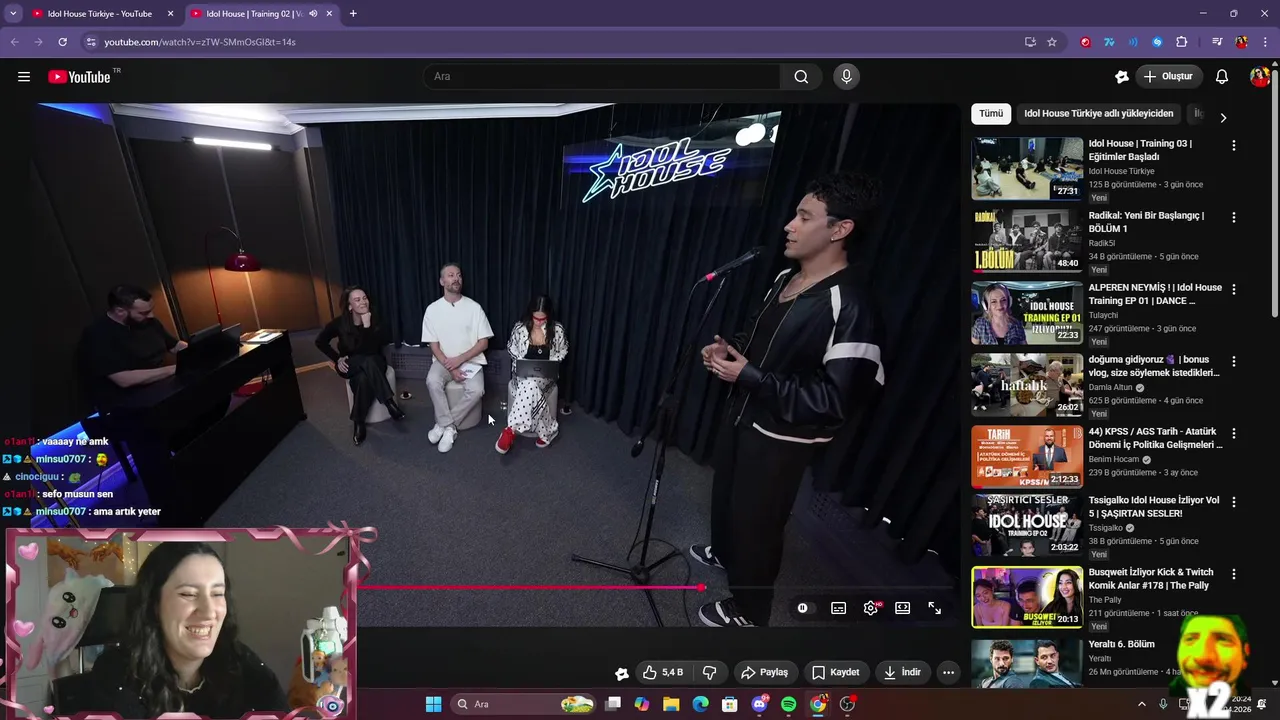
Task: Reload the page in the browser
Action: (62, 42)
